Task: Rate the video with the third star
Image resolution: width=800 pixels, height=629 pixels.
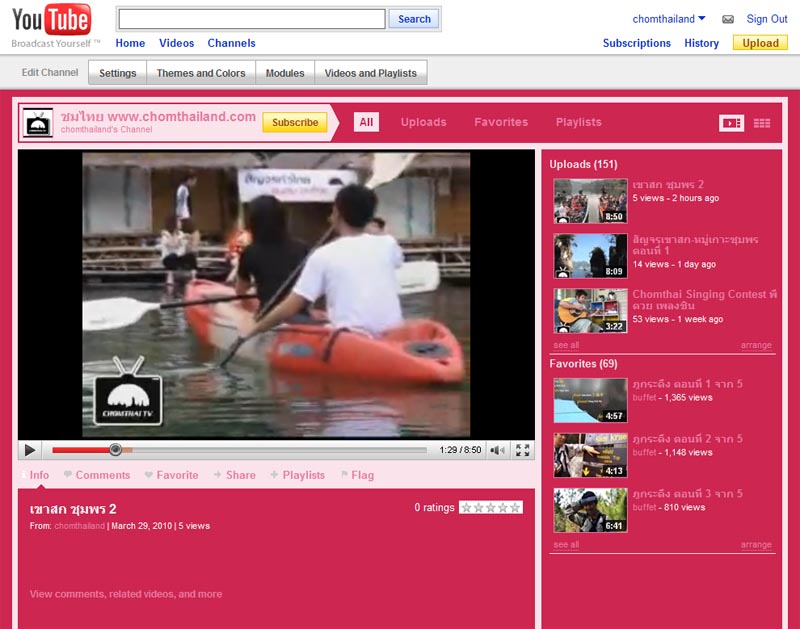Action: tap(490, 508)
